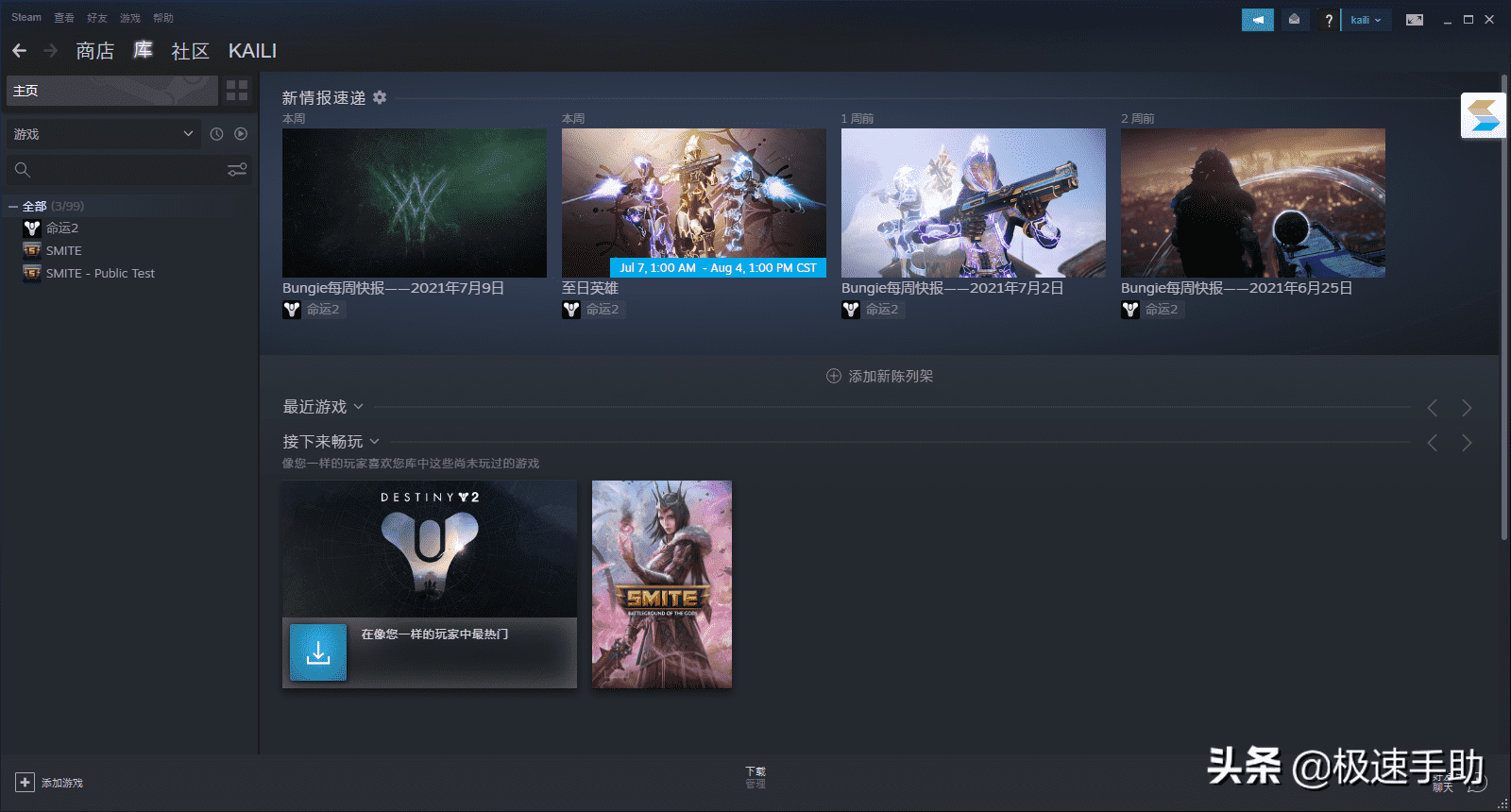Page 最近游戏 shelf left arrow

pos(1433,408)
